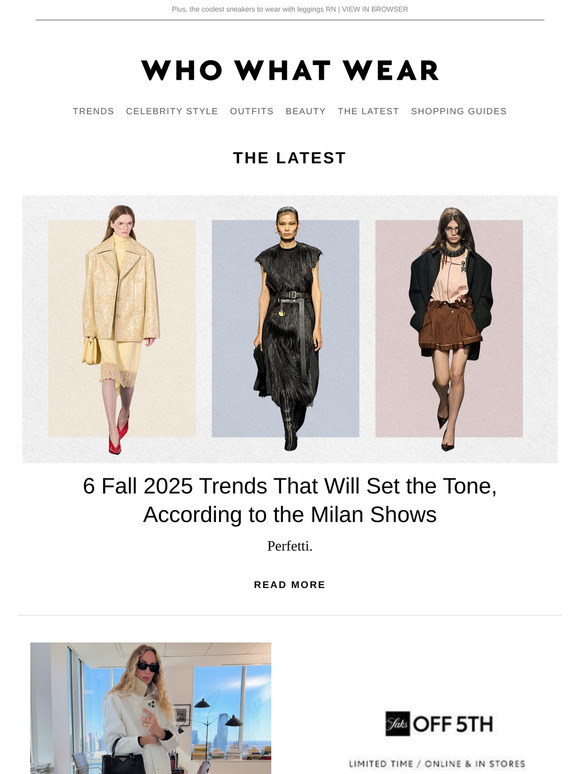Click the black Saks script emblem
This screenshot has height=774, width=580.
pos(397,724)
